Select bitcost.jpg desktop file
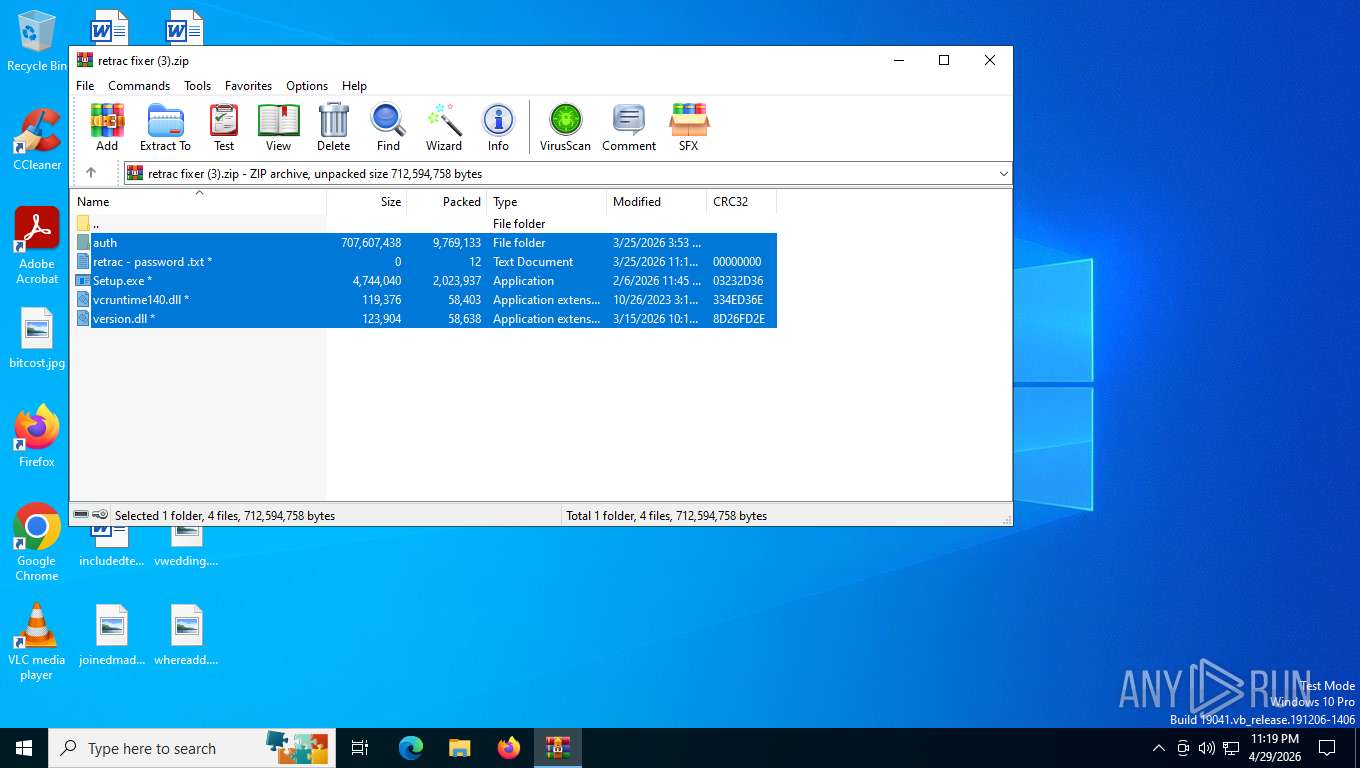The height and width of the screenshot is (768, 1360). (x=37, y=338)
